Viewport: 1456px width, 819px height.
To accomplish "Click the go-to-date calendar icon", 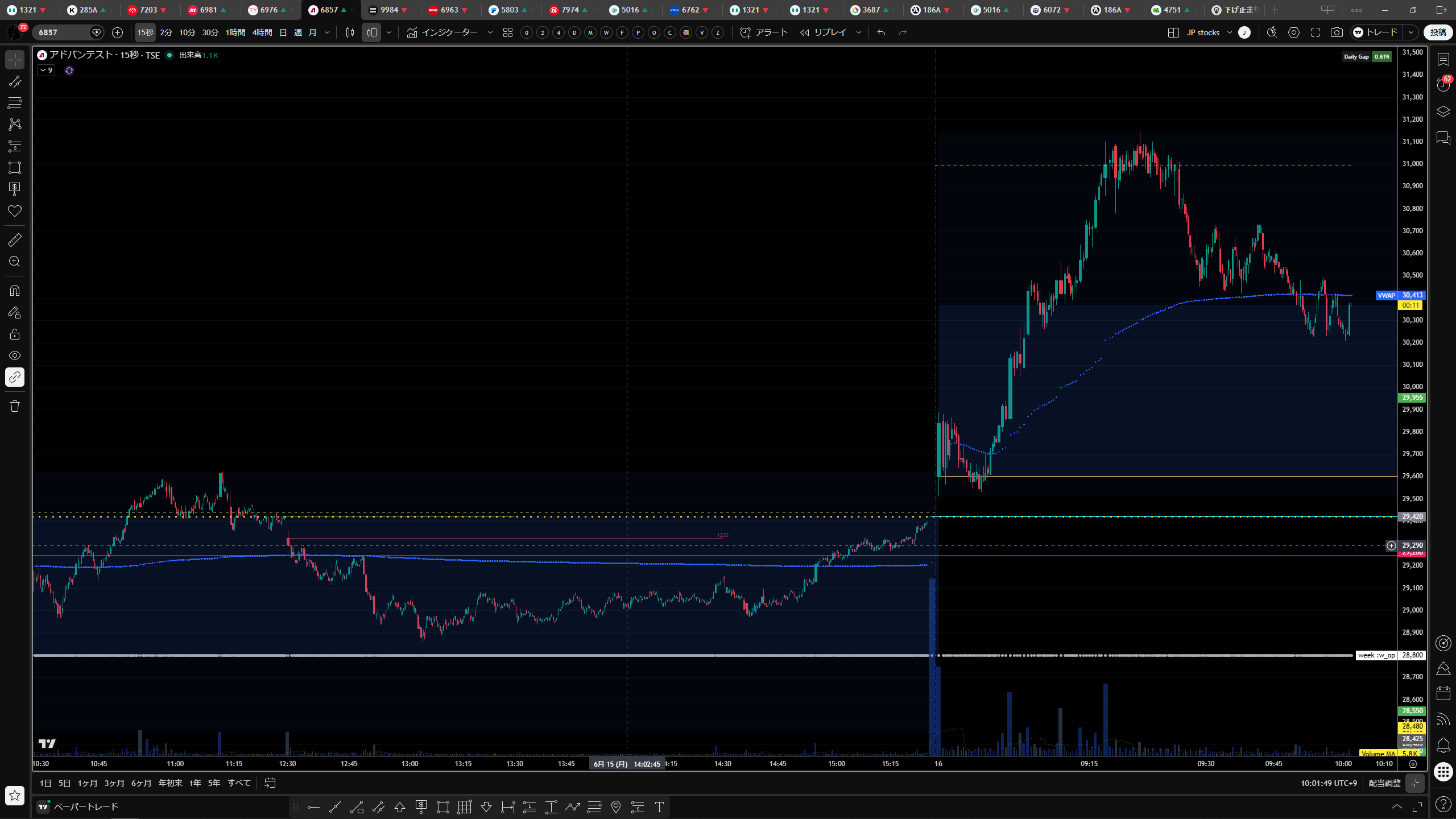I will (x=270, y=783).
